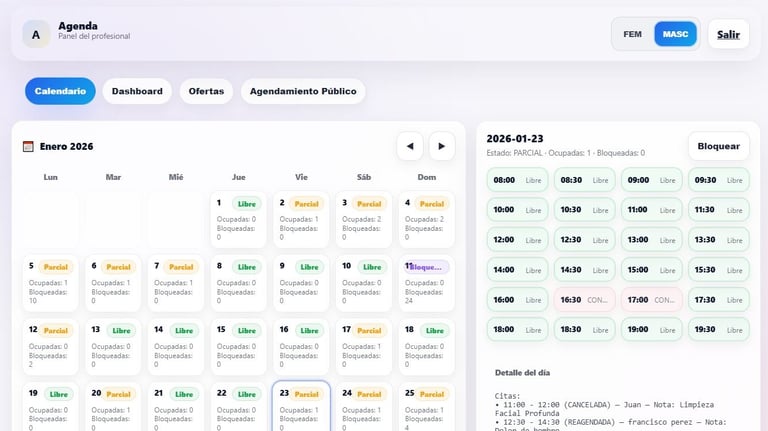The height and width of the screenshot is (431, 768).
Task: Click the Estado: PARCIAL status line
Action: tap(565, 153)
